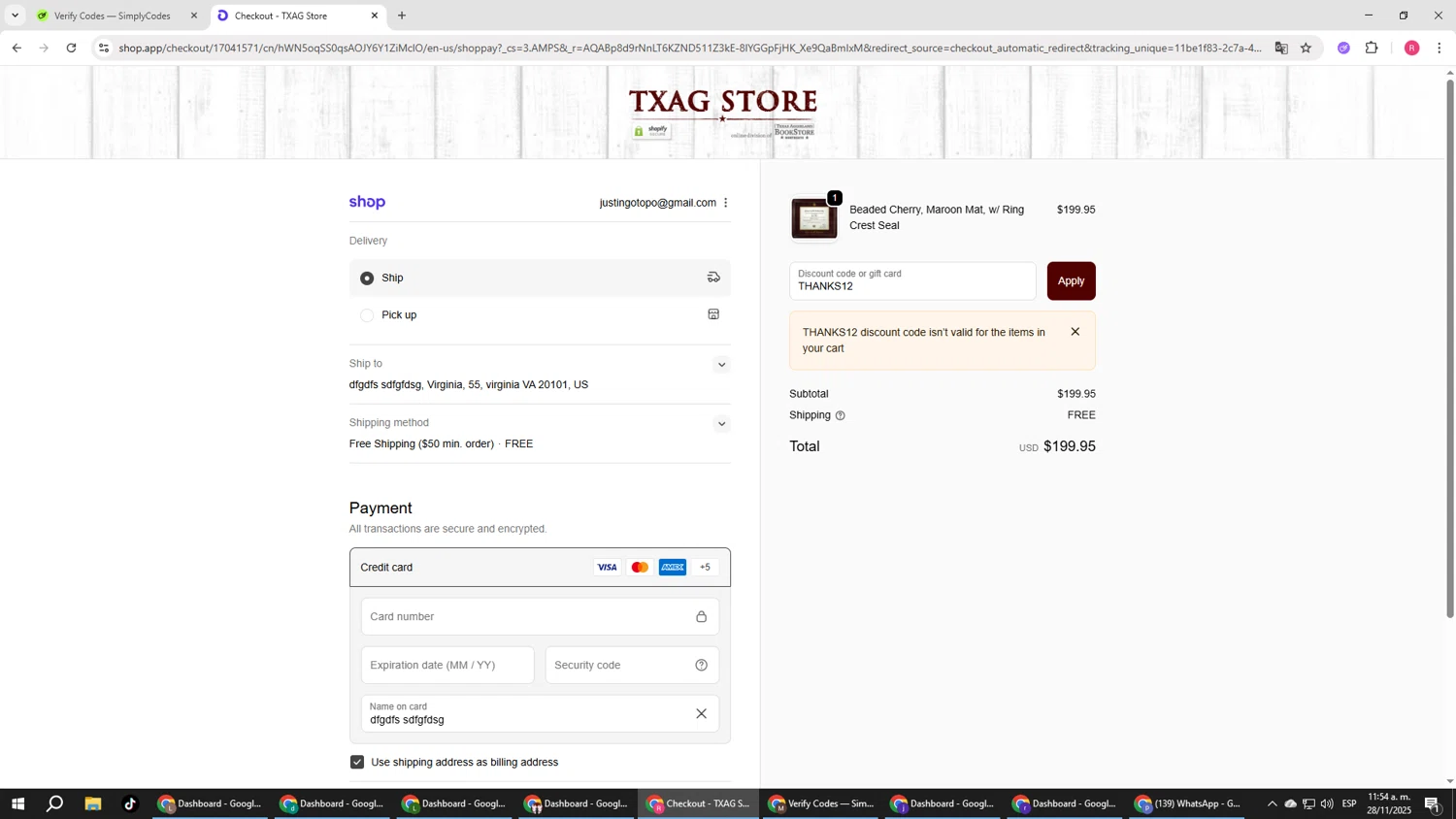Open a new browser tab
The width and height of the screenshot is (1456, 819).
click(402, 16)
